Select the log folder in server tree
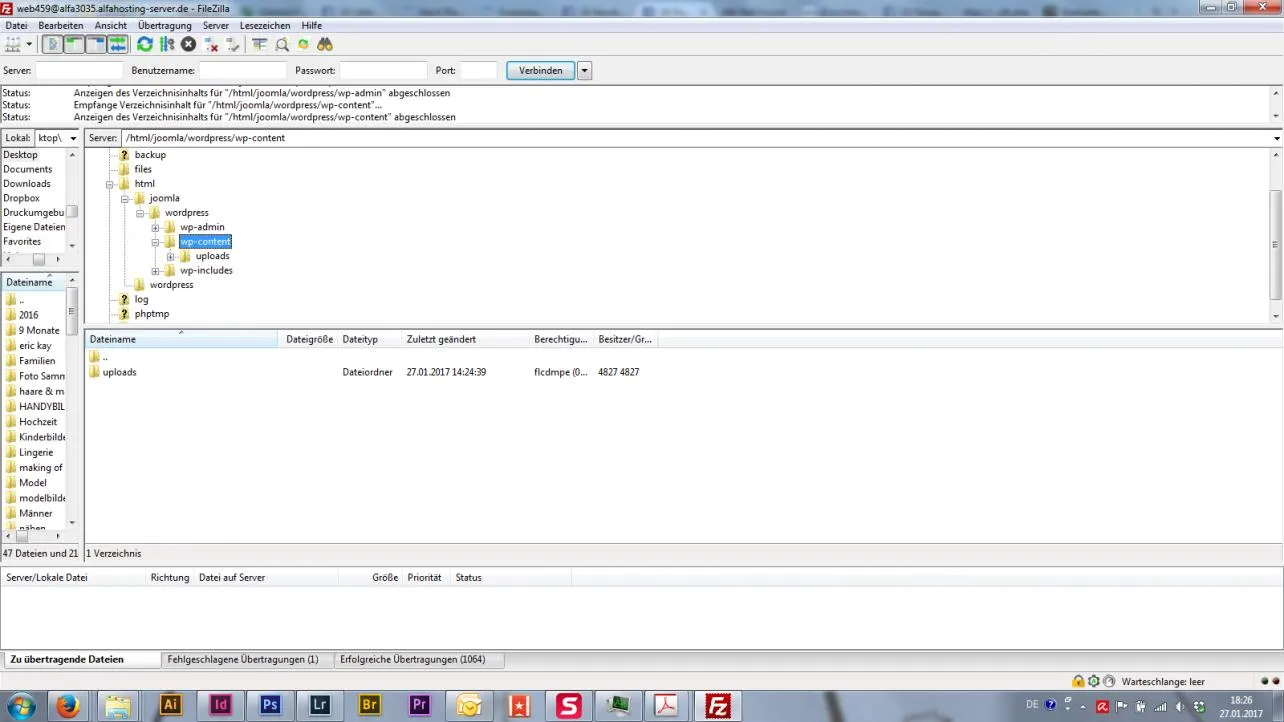Viewport: 1284px width, 722px height. click(141, 299)
